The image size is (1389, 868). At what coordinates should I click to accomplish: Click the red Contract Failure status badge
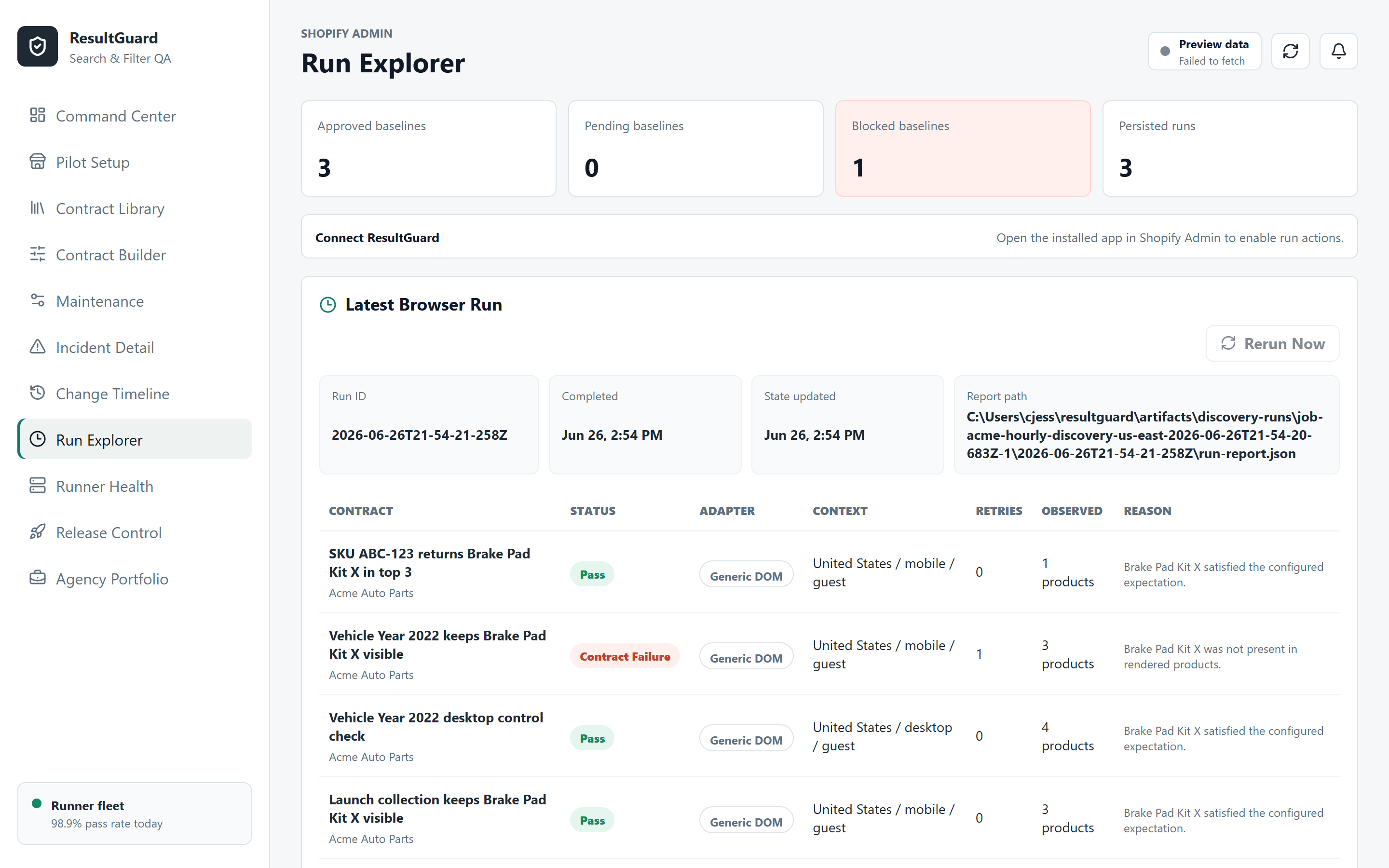tap(625, 656)
